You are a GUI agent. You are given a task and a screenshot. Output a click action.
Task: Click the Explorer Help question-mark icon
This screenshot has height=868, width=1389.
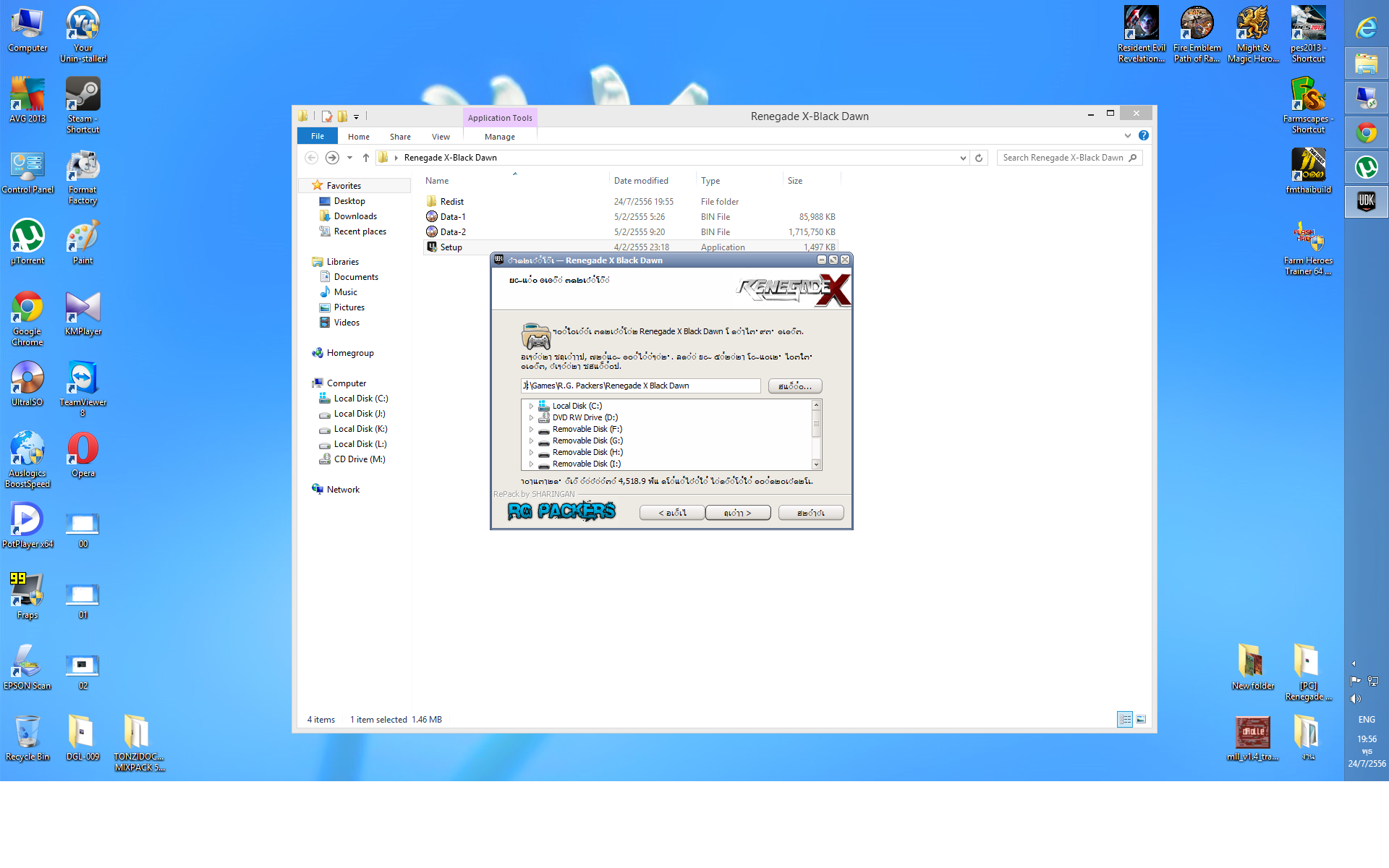tap(1143, 135)
